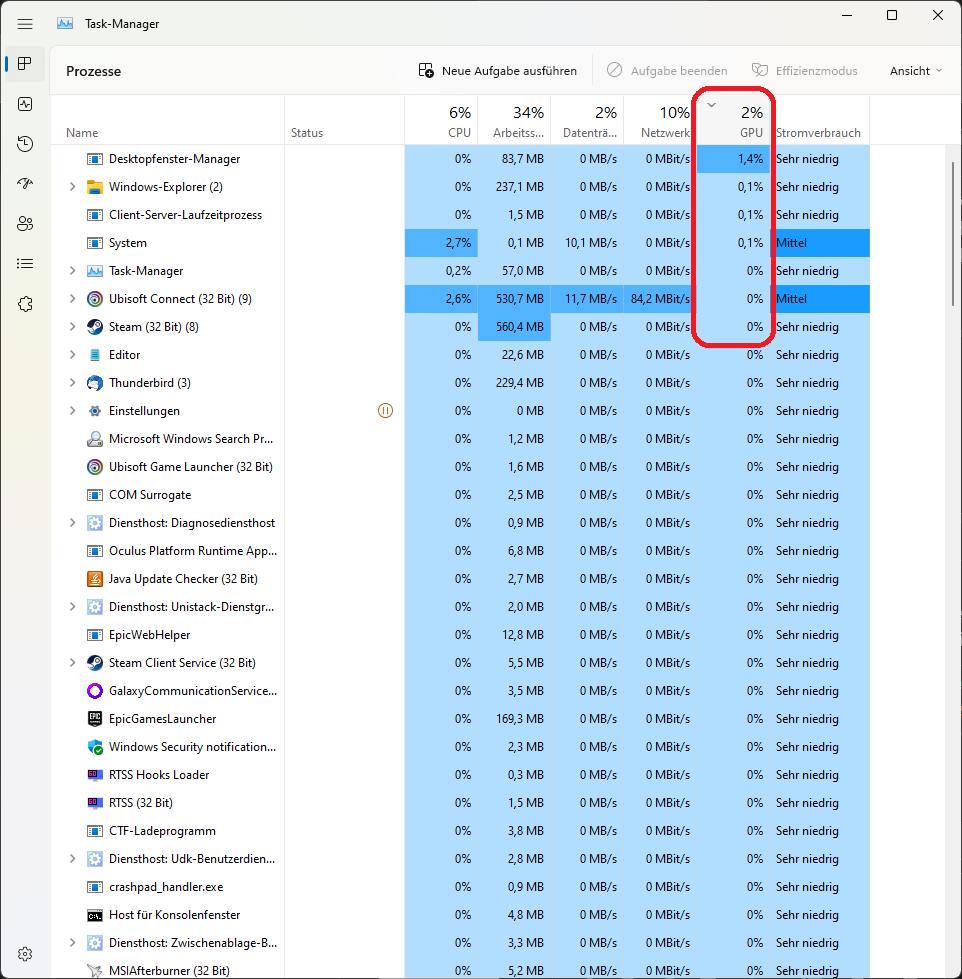Expand the Einstellungen process group
The image size is (962, 979).
pos(72,411)
